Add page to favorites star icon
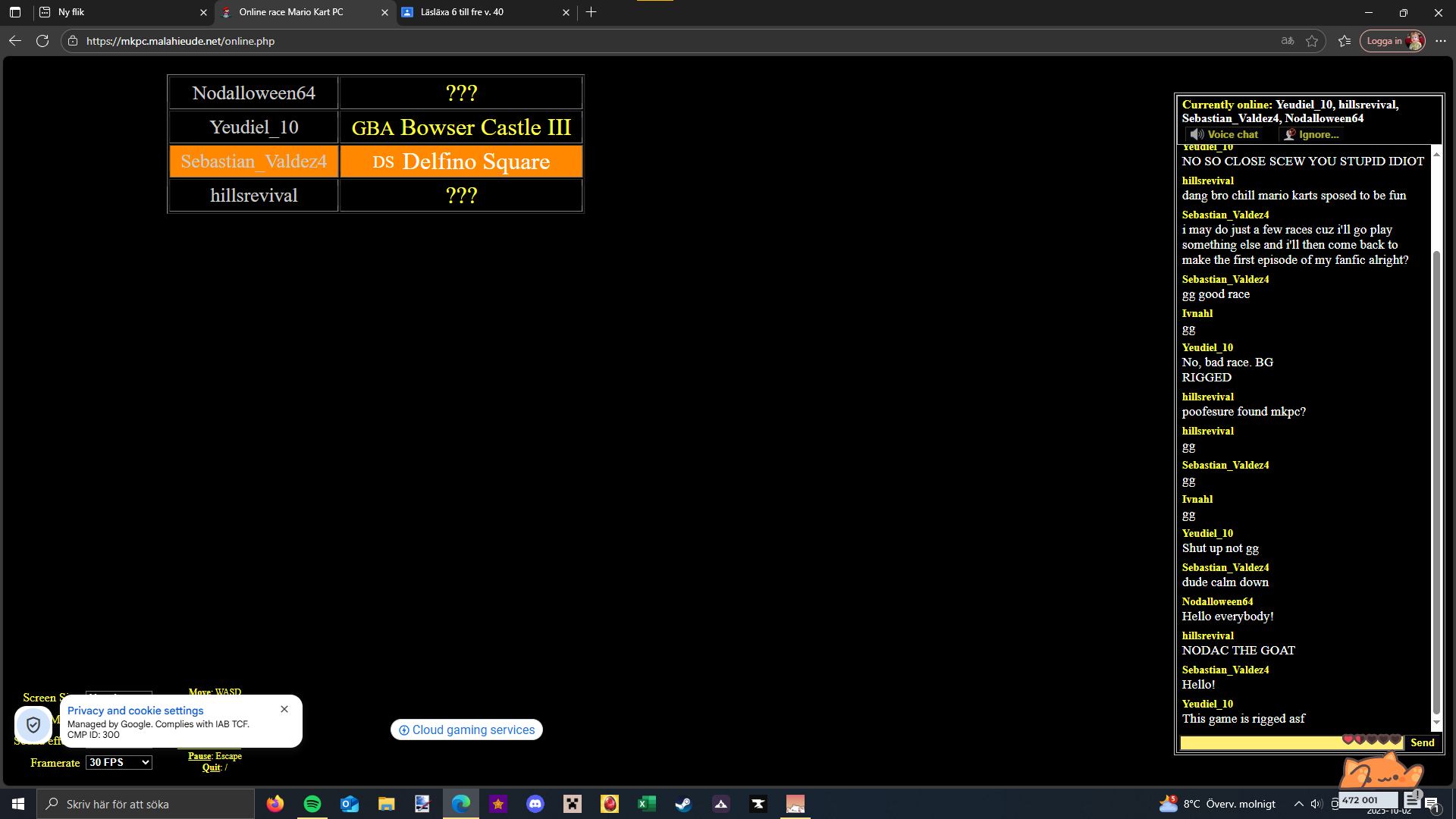 pos(1312,41)
